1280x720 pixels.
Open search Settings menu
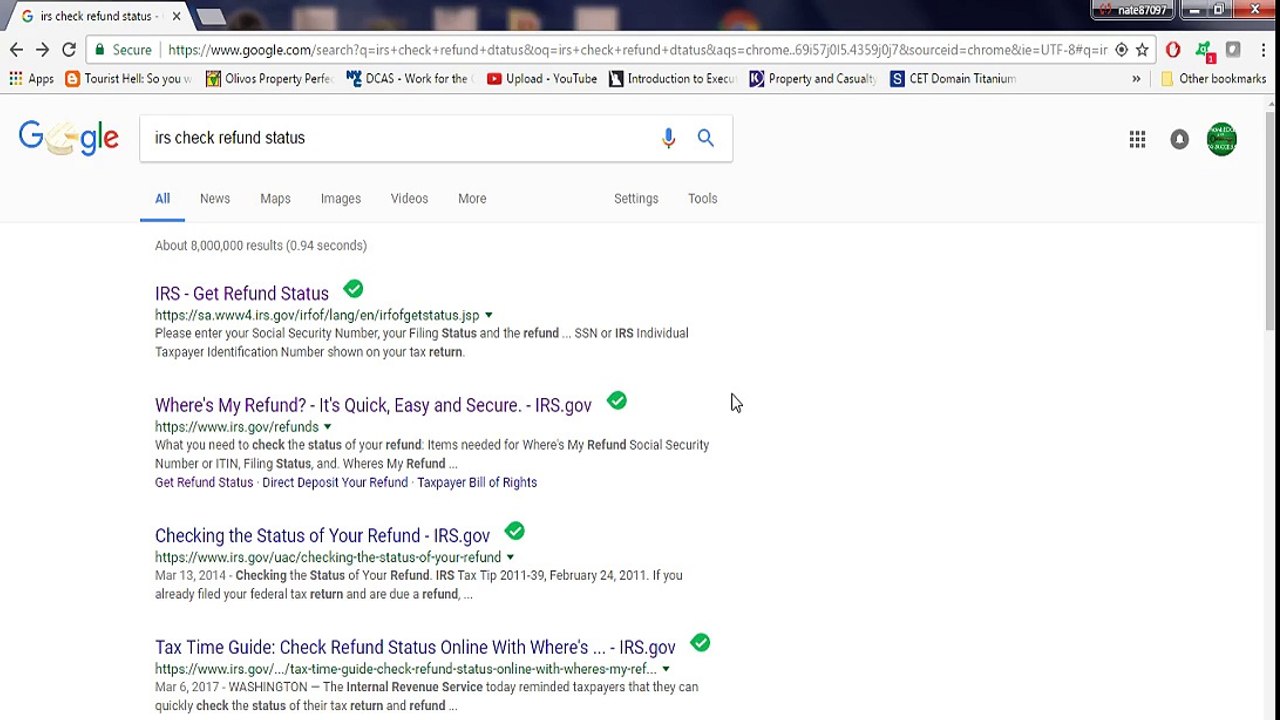pyautogui.click(x=636, y=198)
